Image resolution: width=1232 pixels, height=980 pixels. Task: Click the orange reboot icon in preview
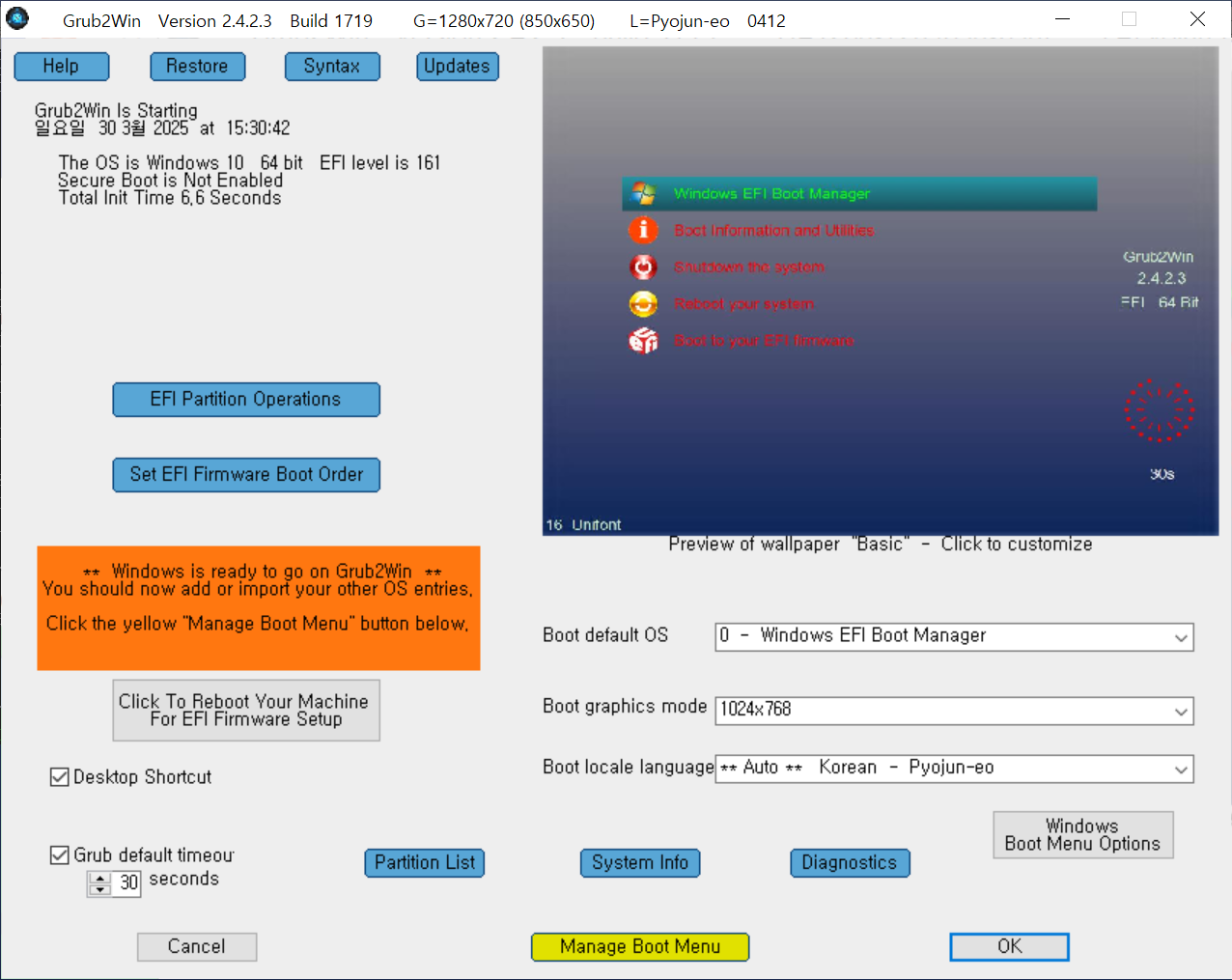pyautogui.click(x=643, y=304)
